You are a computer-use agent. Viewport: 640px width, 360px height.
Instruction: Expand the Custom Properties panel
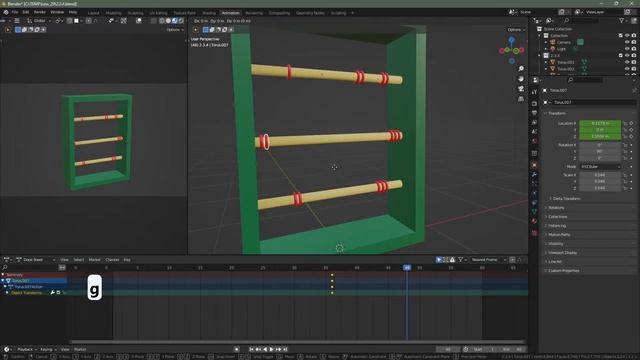pyautogui.click(x=564, y=271)
